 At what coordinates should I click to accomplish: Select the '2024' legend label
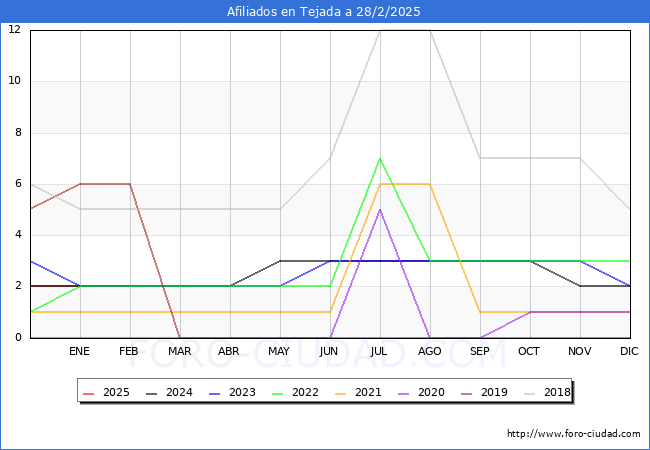tap(179, 392)
